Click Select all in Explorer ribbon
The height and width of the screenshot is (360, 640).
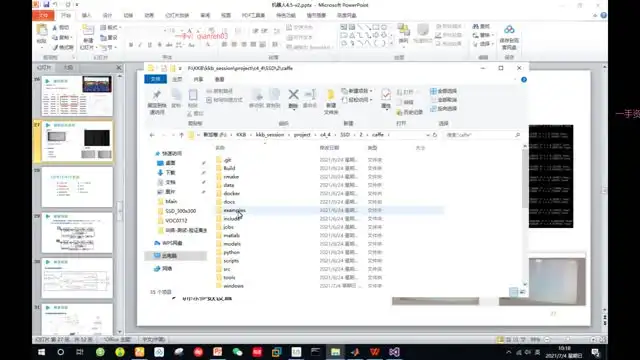click(443, 91)
